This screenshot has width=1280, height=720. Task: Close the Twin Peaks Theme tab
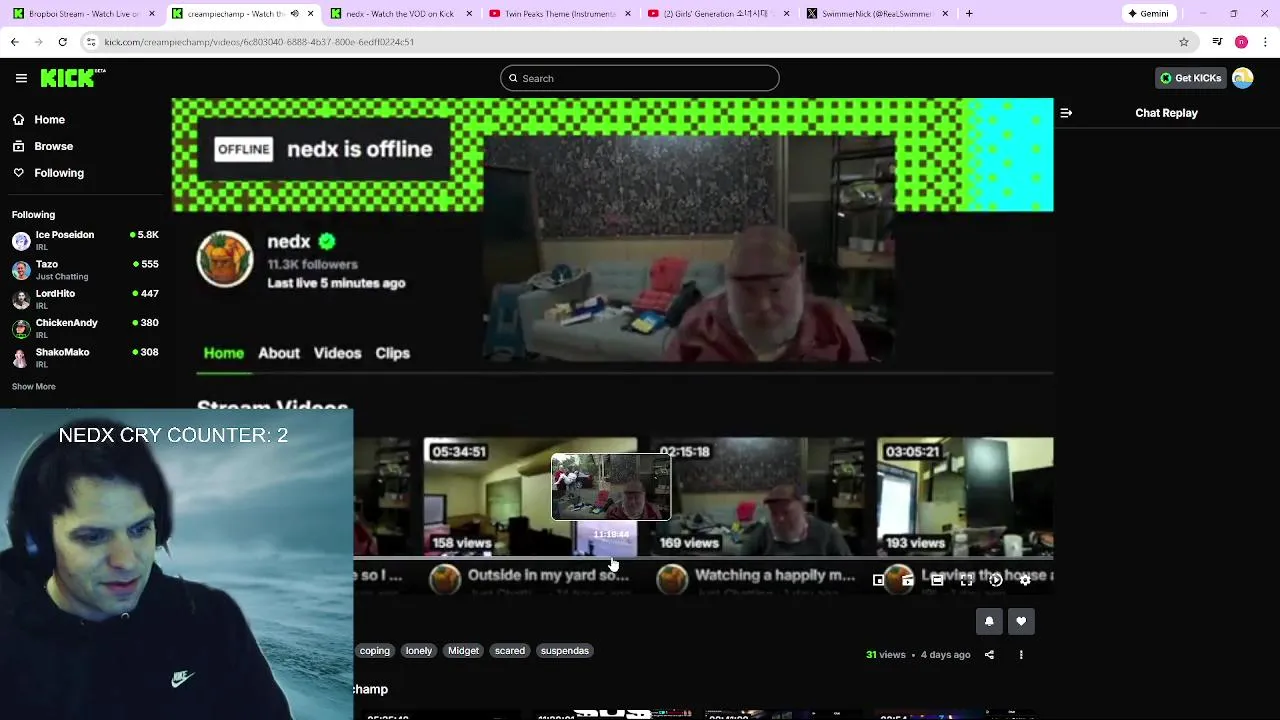pyautogui.click(x=628, y=14)
